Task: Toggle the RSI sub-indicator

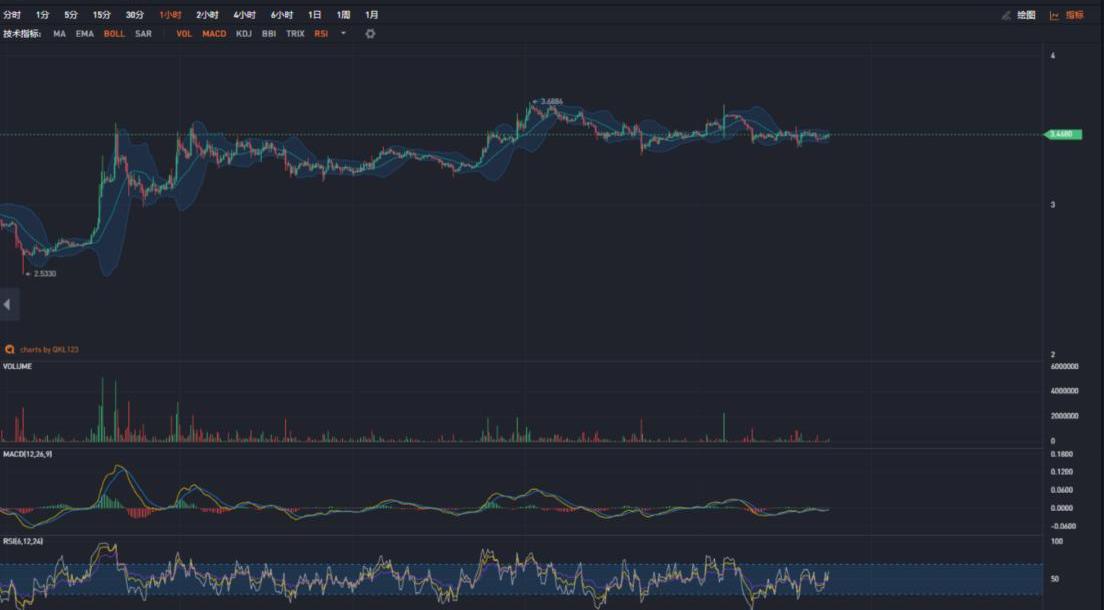Action: tap(321, 34)
